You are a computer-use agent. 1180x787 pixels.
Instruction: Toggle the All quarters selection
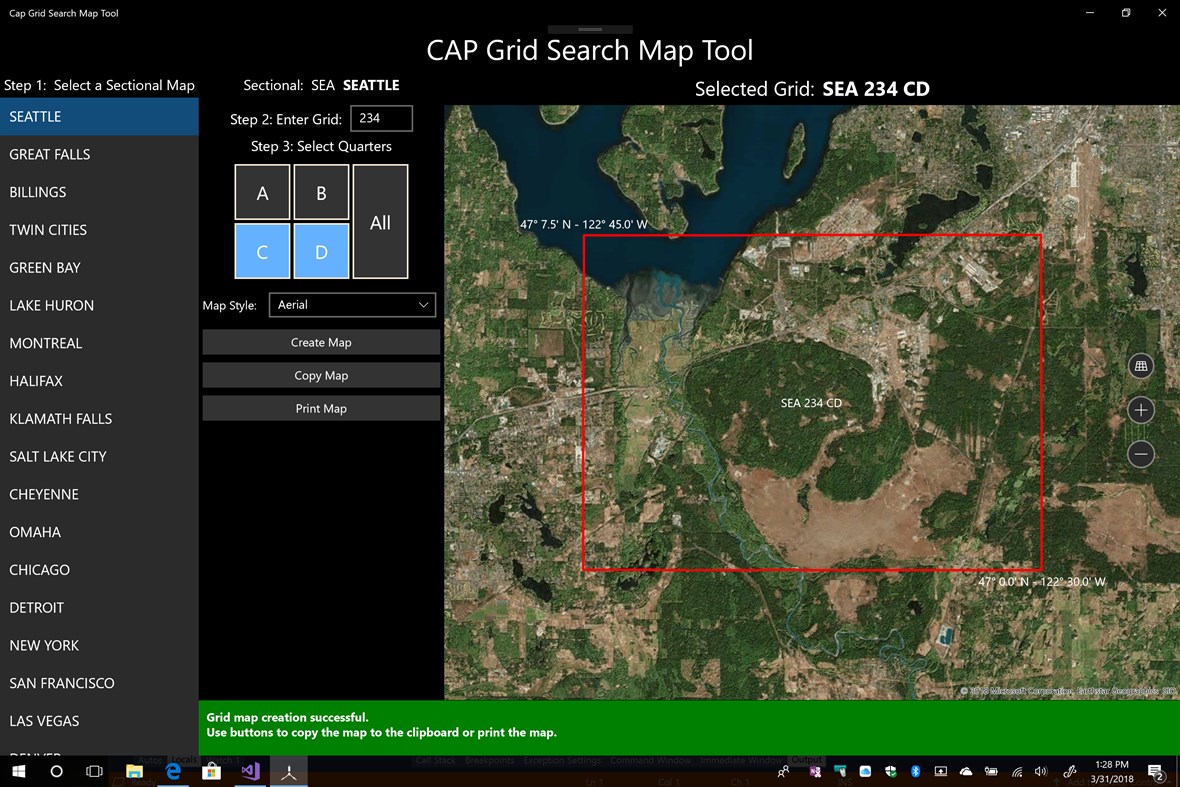(x=380, y=221)
